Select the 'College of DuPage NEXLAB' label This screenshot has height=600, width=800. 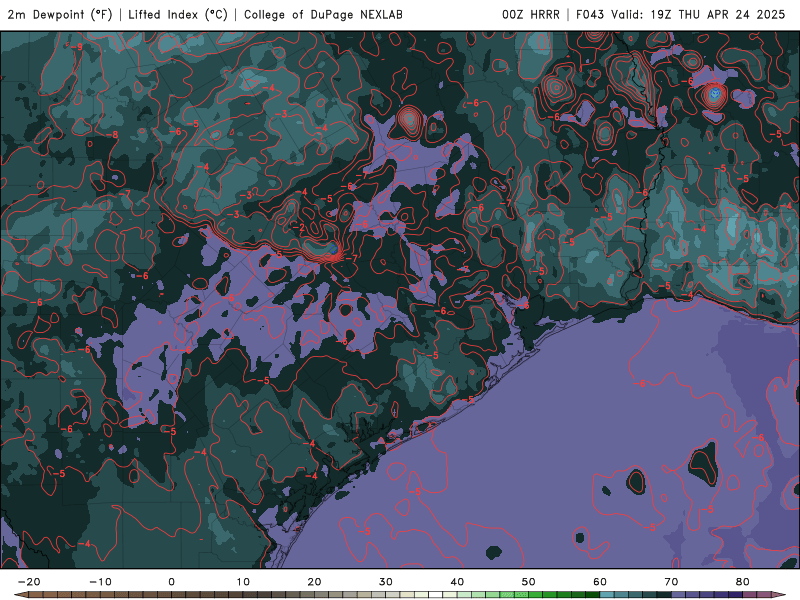[323, 14]
